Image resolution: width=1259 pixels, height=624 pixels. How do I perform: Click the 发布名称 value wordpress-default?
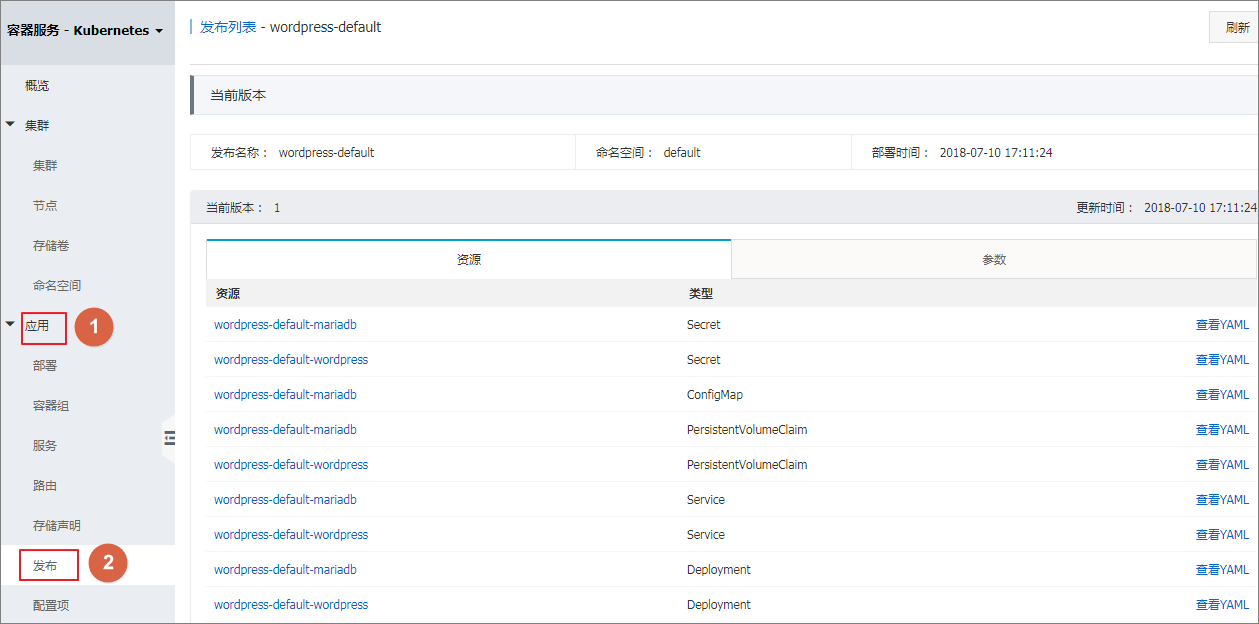[x=326, y=153]
